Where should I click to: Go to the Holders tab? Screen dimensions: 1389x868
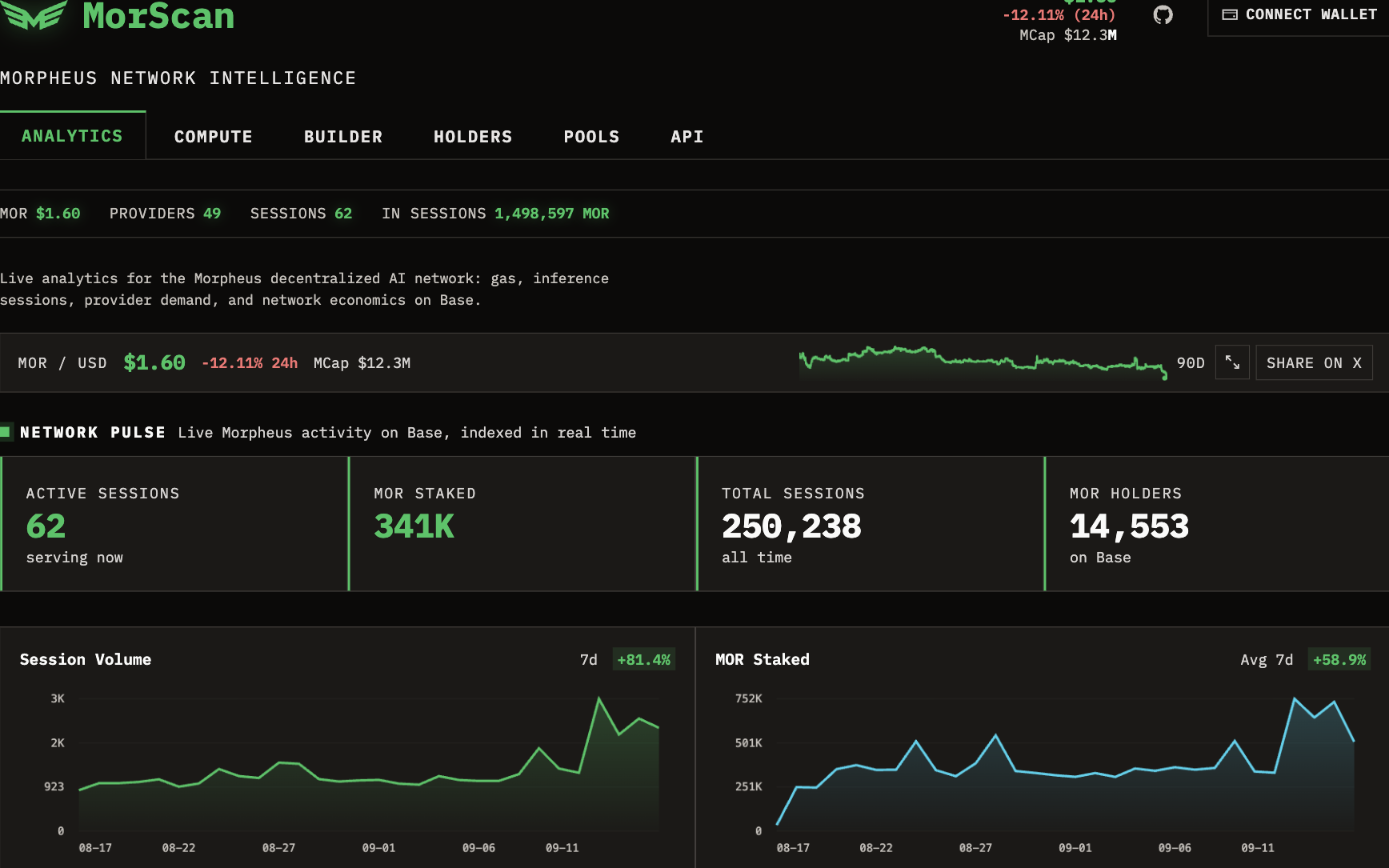pyautogui.click(x=473, y=137)
